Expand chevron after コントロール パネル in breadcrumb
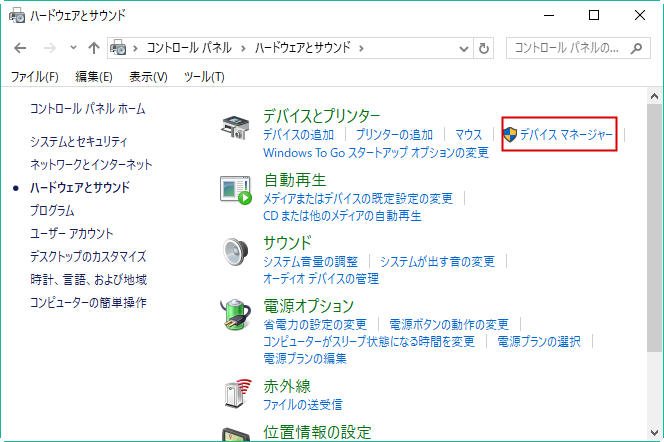This screenshot has width=664, height=442. (x=243, y=48)
